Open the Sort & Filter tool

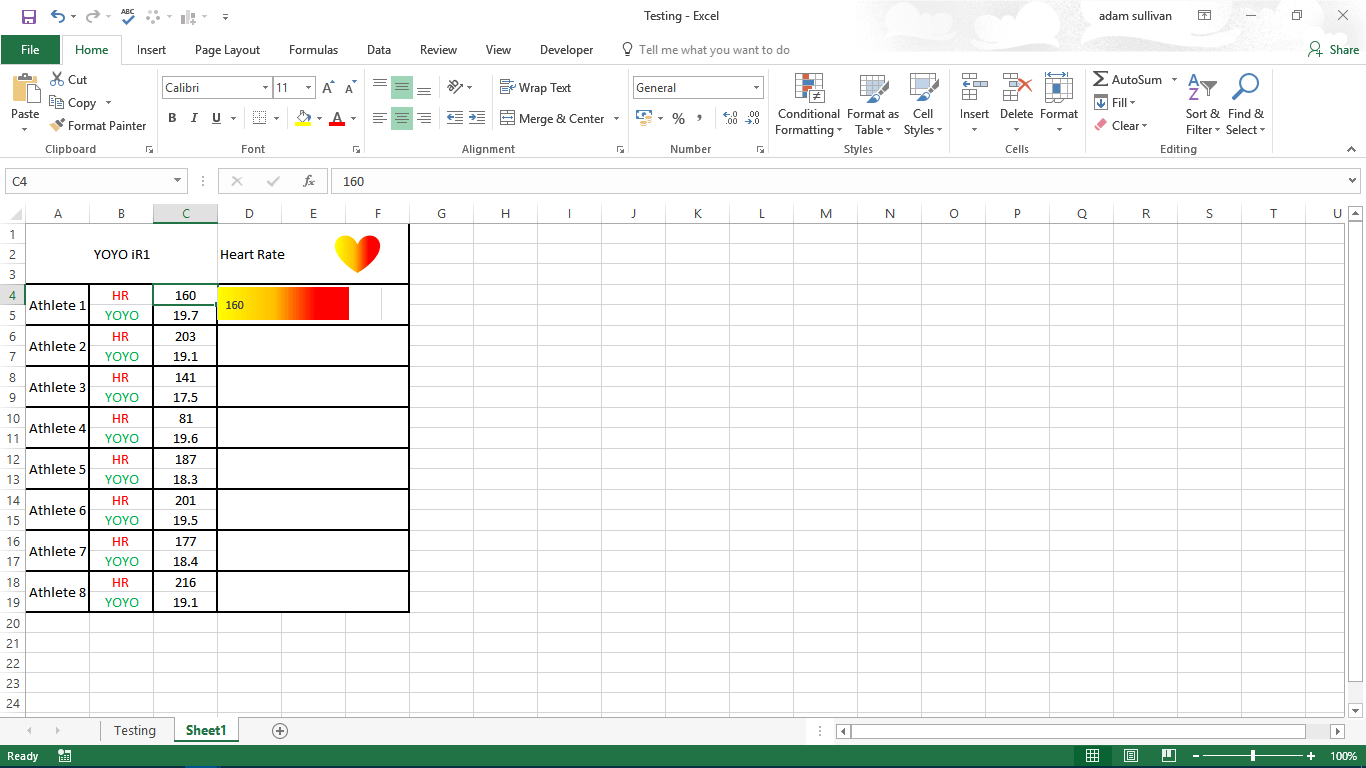[1201, 89]
